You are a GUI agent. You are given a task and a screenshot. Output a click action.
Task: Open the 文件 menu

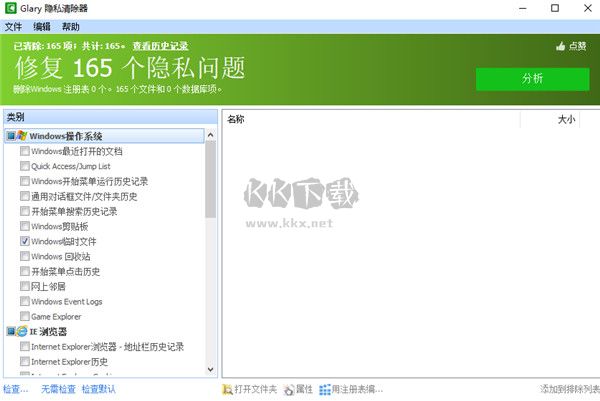click(x=13, y=27)
